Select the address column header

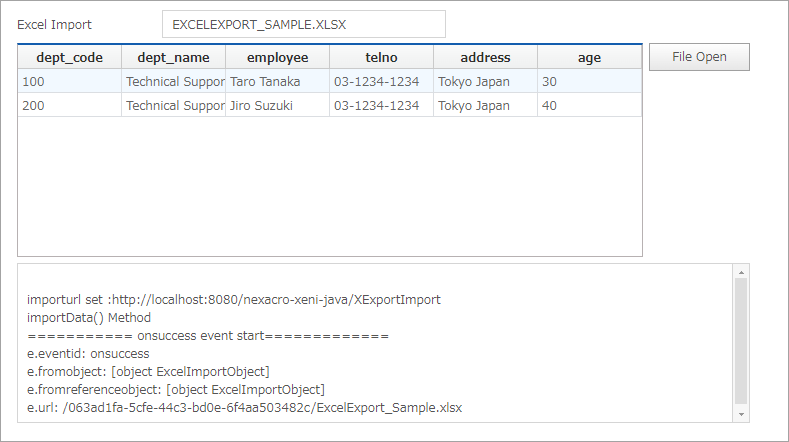click(485, 58)
